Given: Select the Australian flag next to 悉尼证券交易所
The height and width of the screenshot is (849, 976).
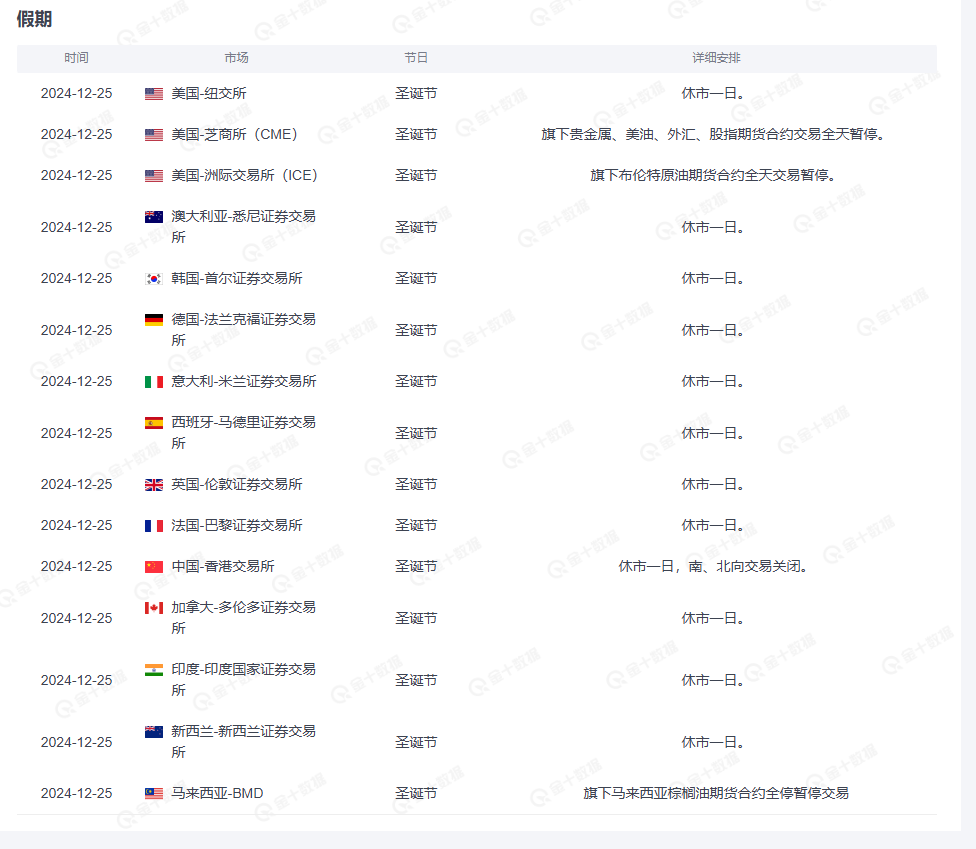Looking at the screenshot, I should coord(152,216).
